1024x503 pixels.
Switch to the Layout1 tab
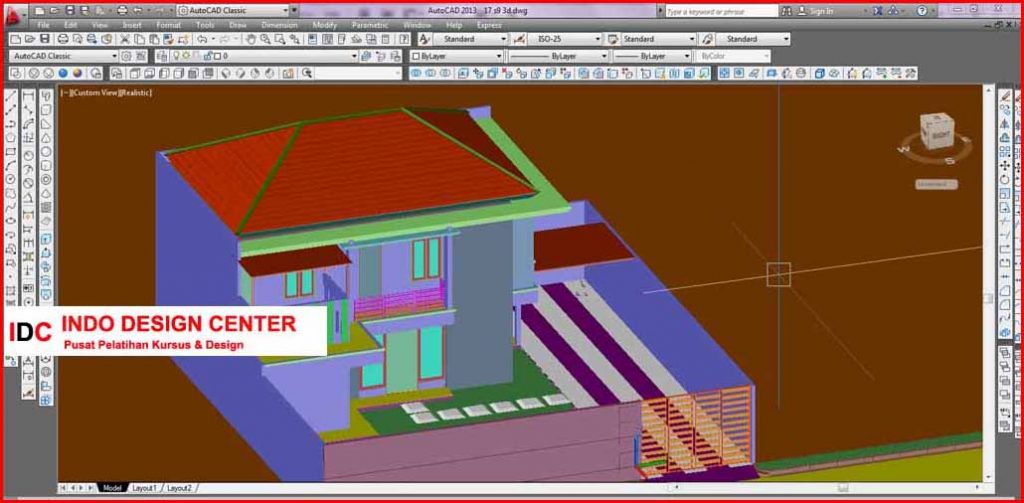pos(144,488)
